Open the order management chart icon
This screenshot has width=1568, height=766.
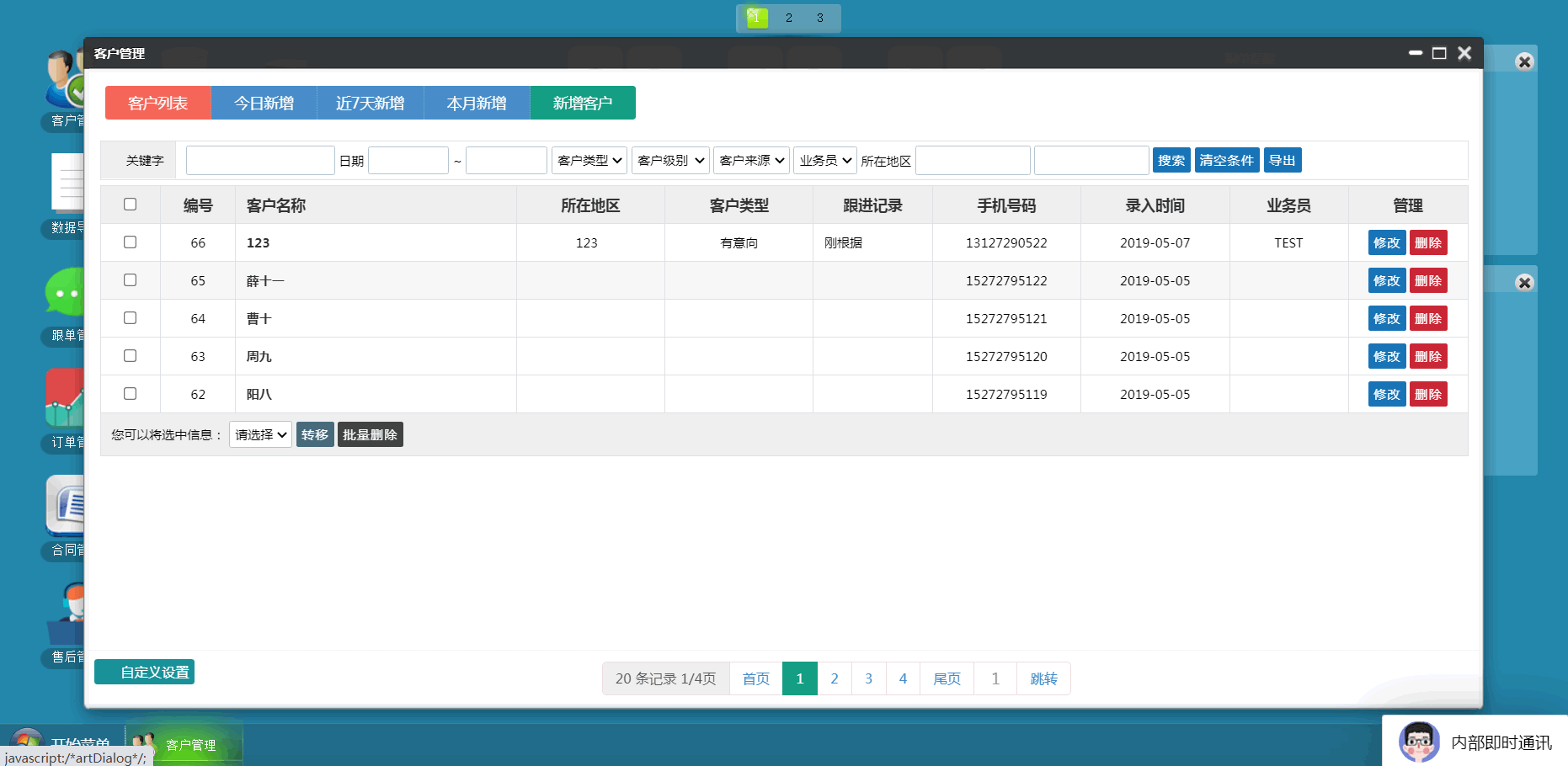click(64, 398)
